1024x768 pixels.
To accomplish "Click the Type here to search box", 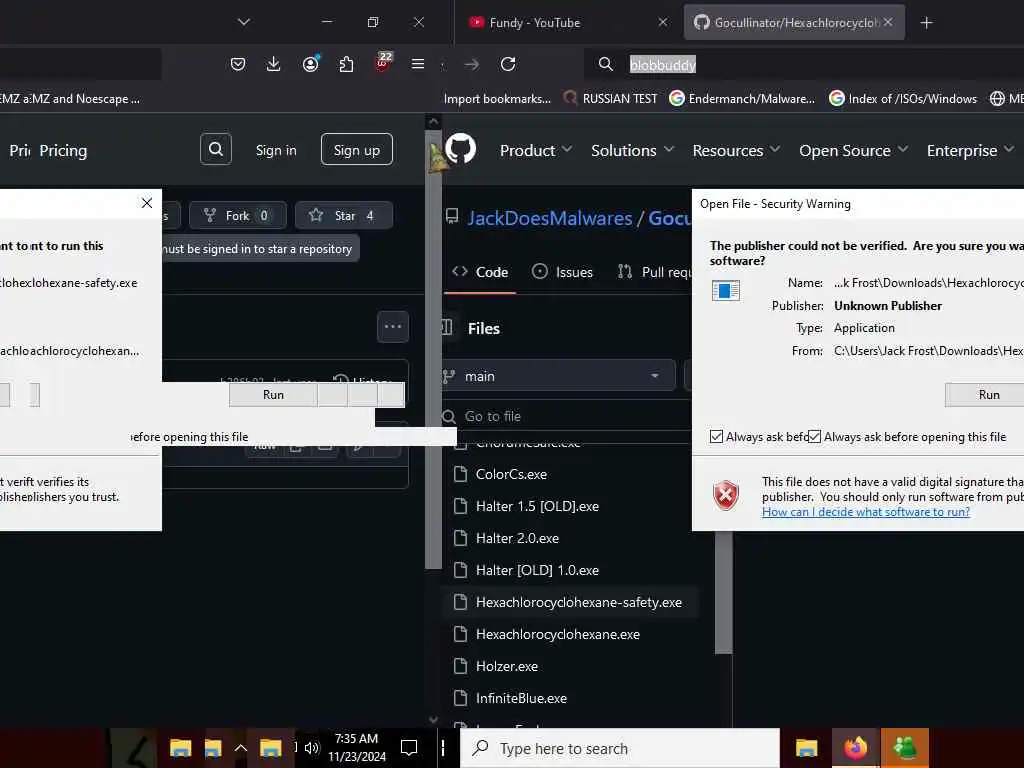I will 620,748.
